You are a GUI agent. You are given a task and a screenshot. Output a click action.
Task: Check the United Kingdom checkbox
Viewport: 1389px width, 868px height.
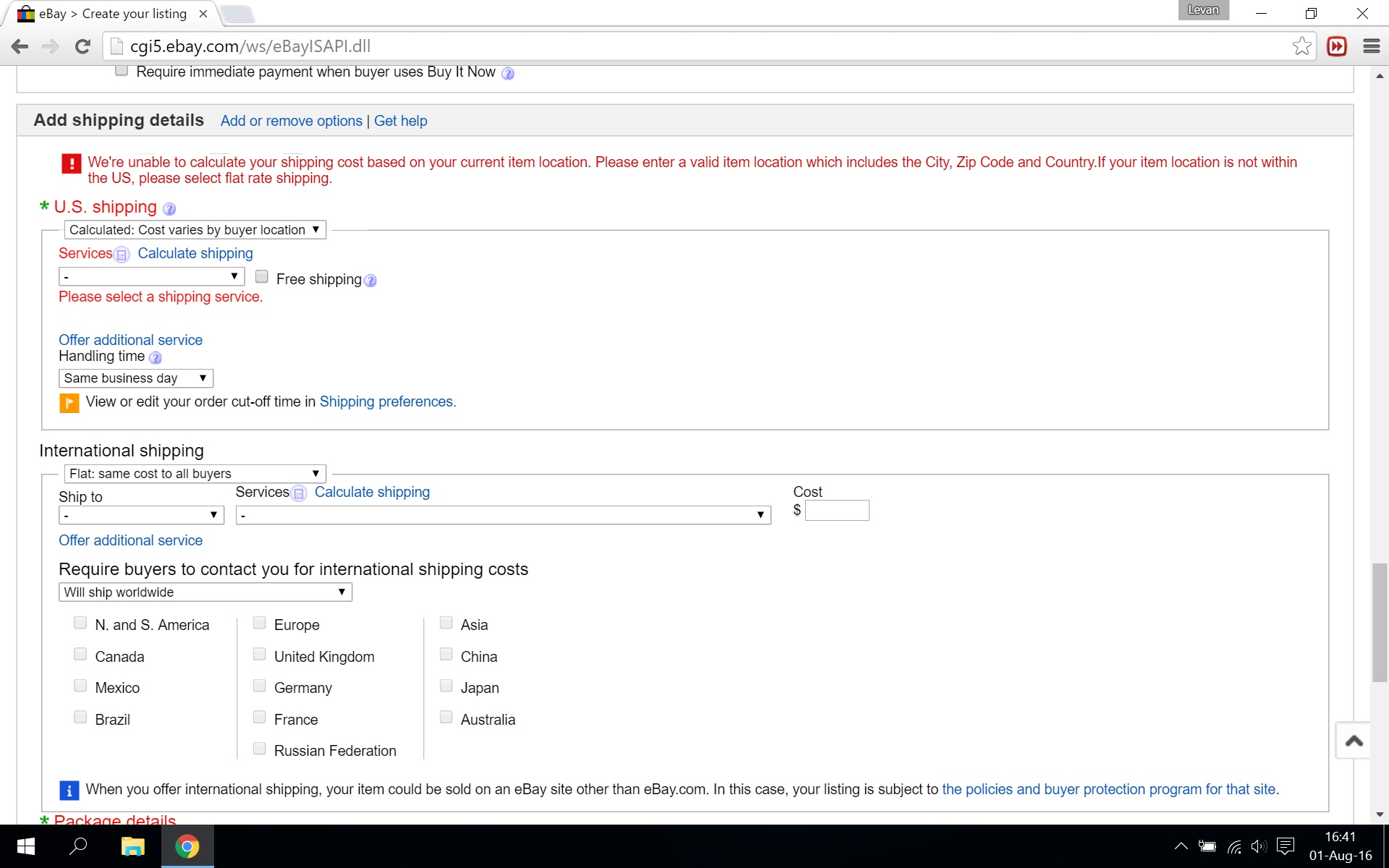pyautogui.click(x=260, y=655)
